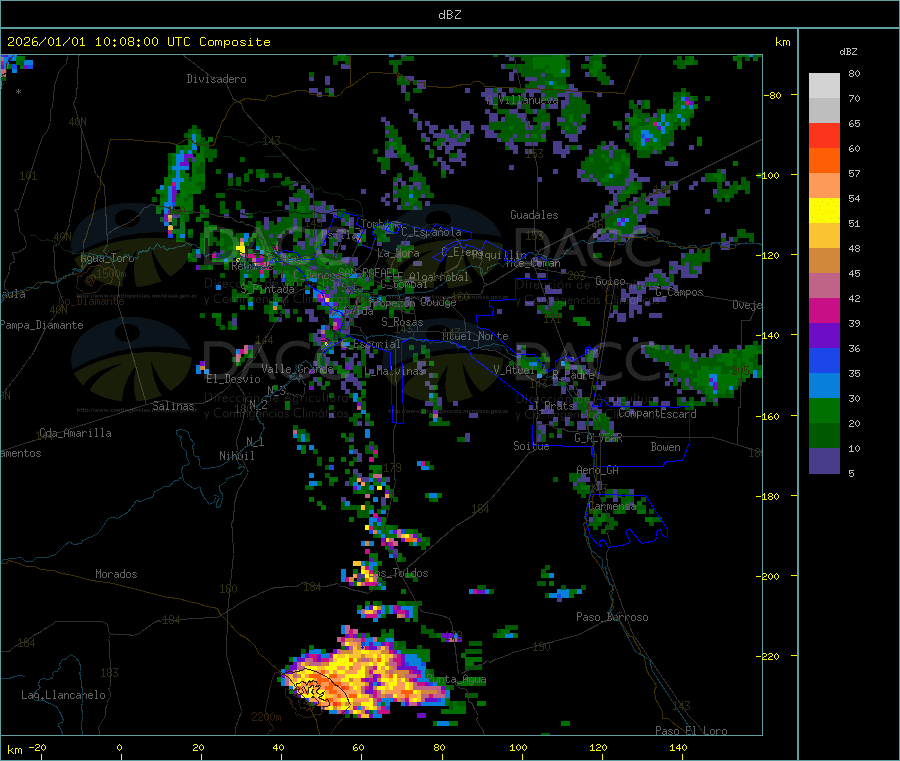Click the Atuel_Norte label
Screen dimensions: 900x761
click(475, 336)
